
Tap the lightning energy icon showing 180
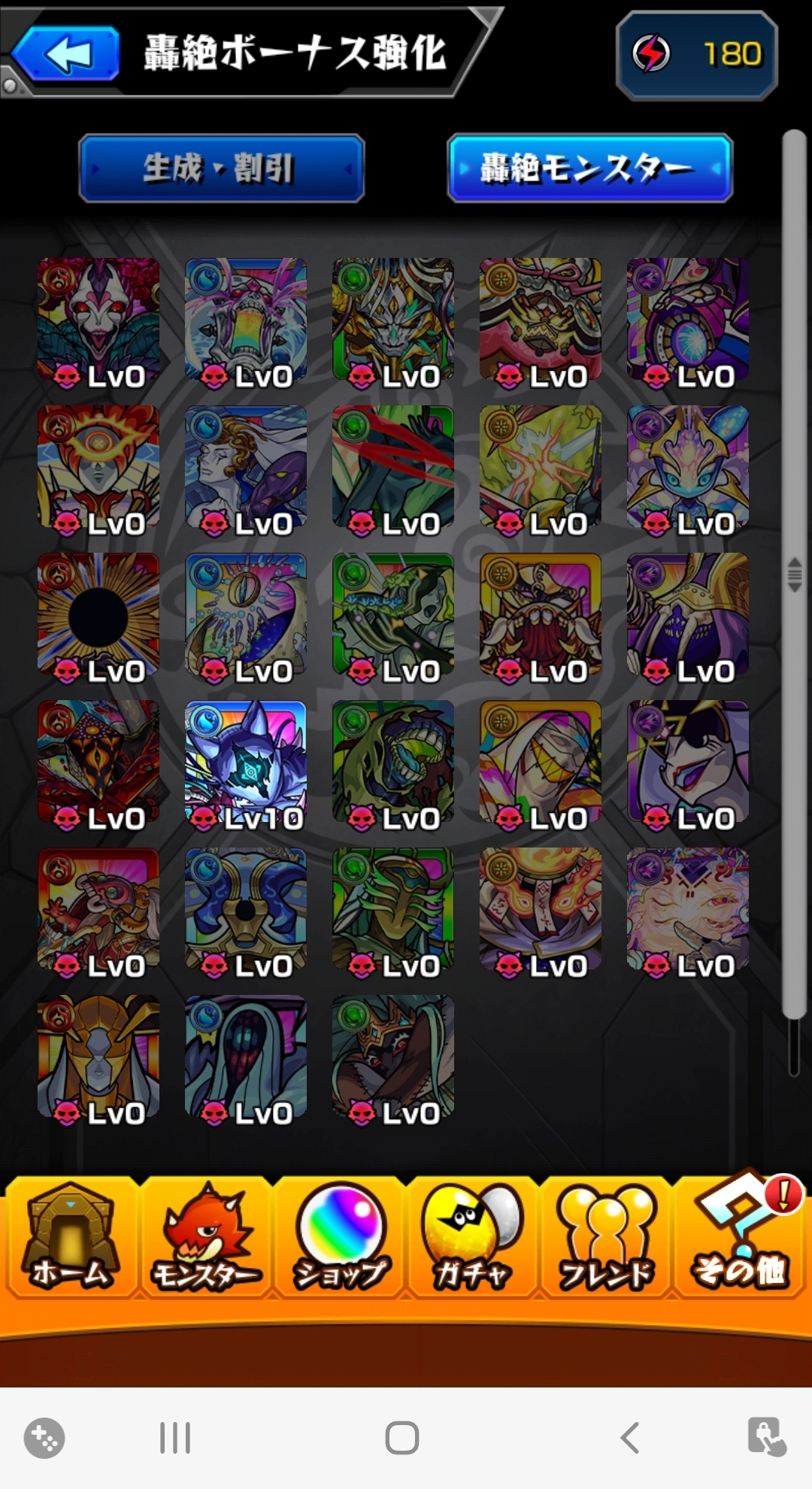tap(651, 53)
